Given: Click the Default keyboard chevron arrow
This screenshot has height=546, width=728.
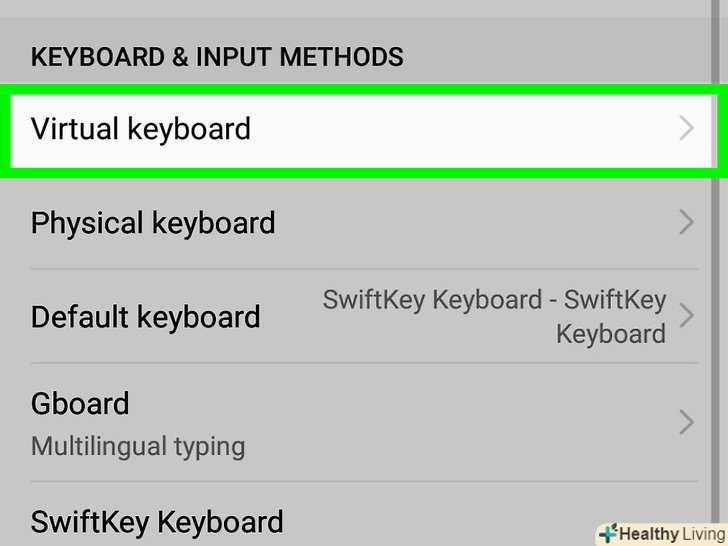Looking at the screenshot, I should (686, 317).
